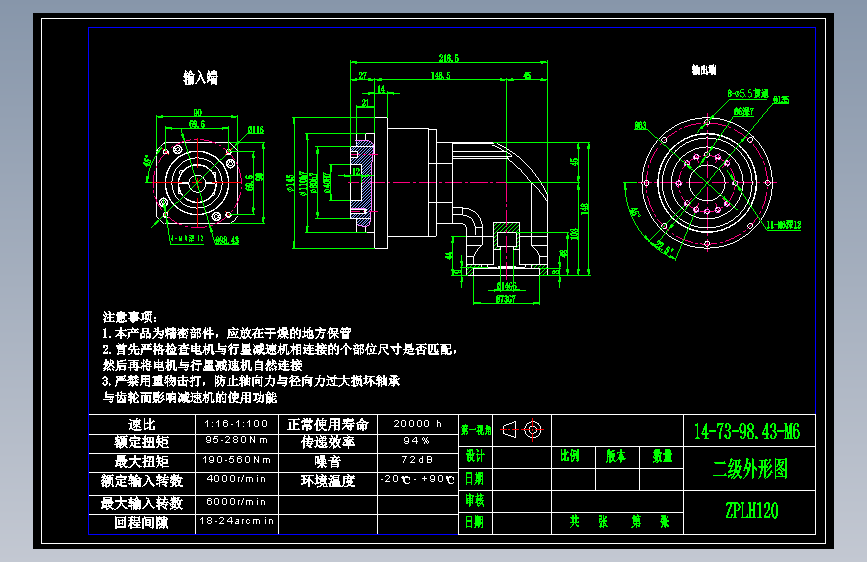Click the 1:16-1:100 ratio value
867x562 pixels.
click(236, 424)
